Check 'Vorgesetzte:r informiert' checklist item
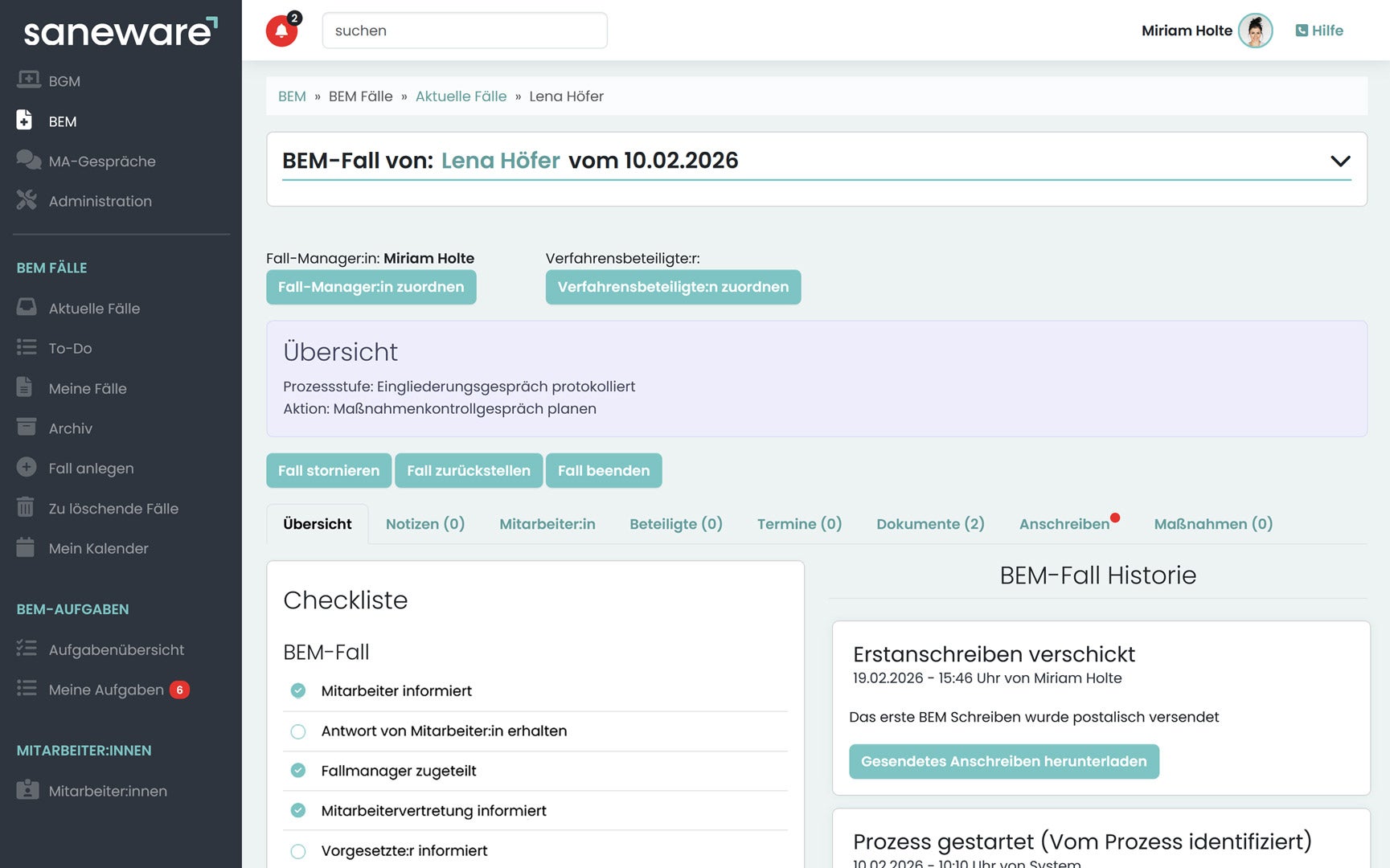This screenshot has height=868, width=1390. [x=298, y=851]
